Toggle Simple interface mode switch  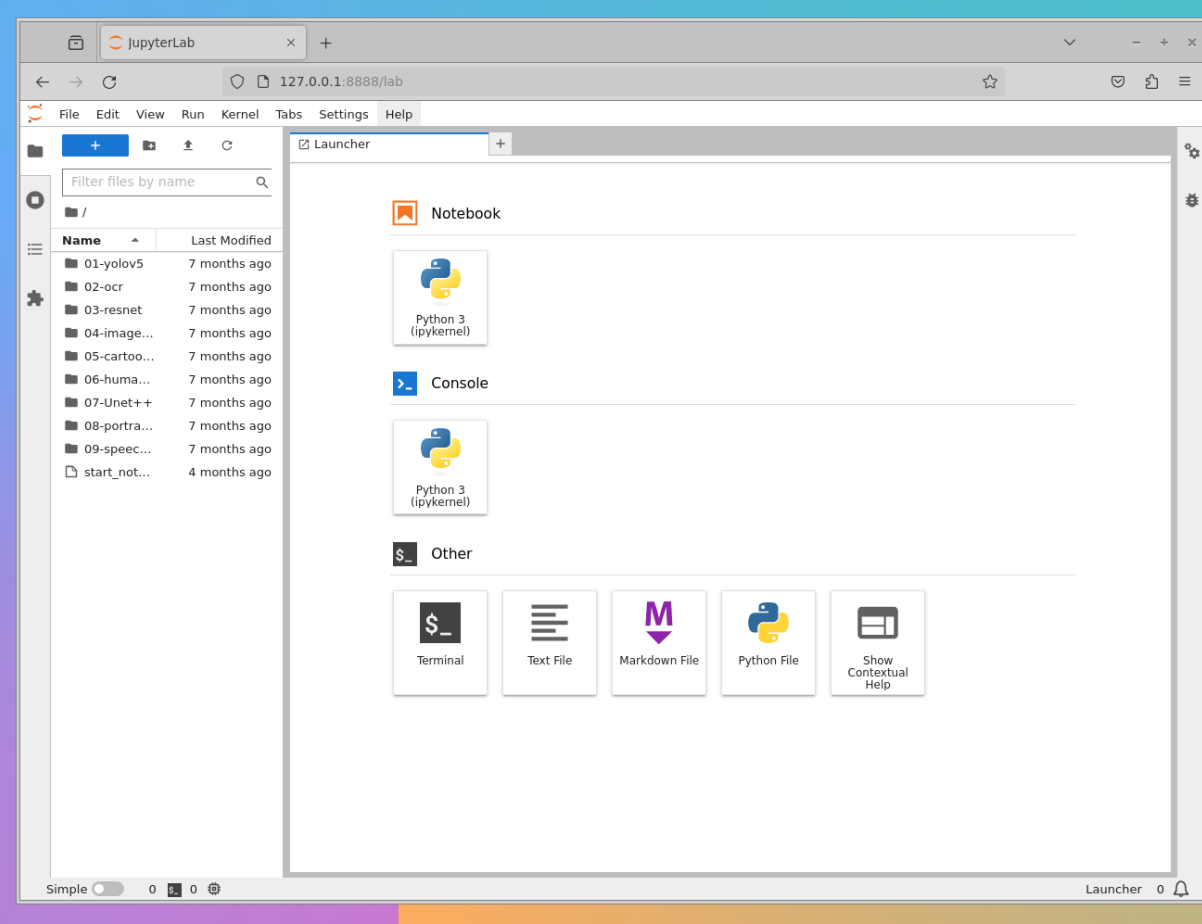click(107, 889)
